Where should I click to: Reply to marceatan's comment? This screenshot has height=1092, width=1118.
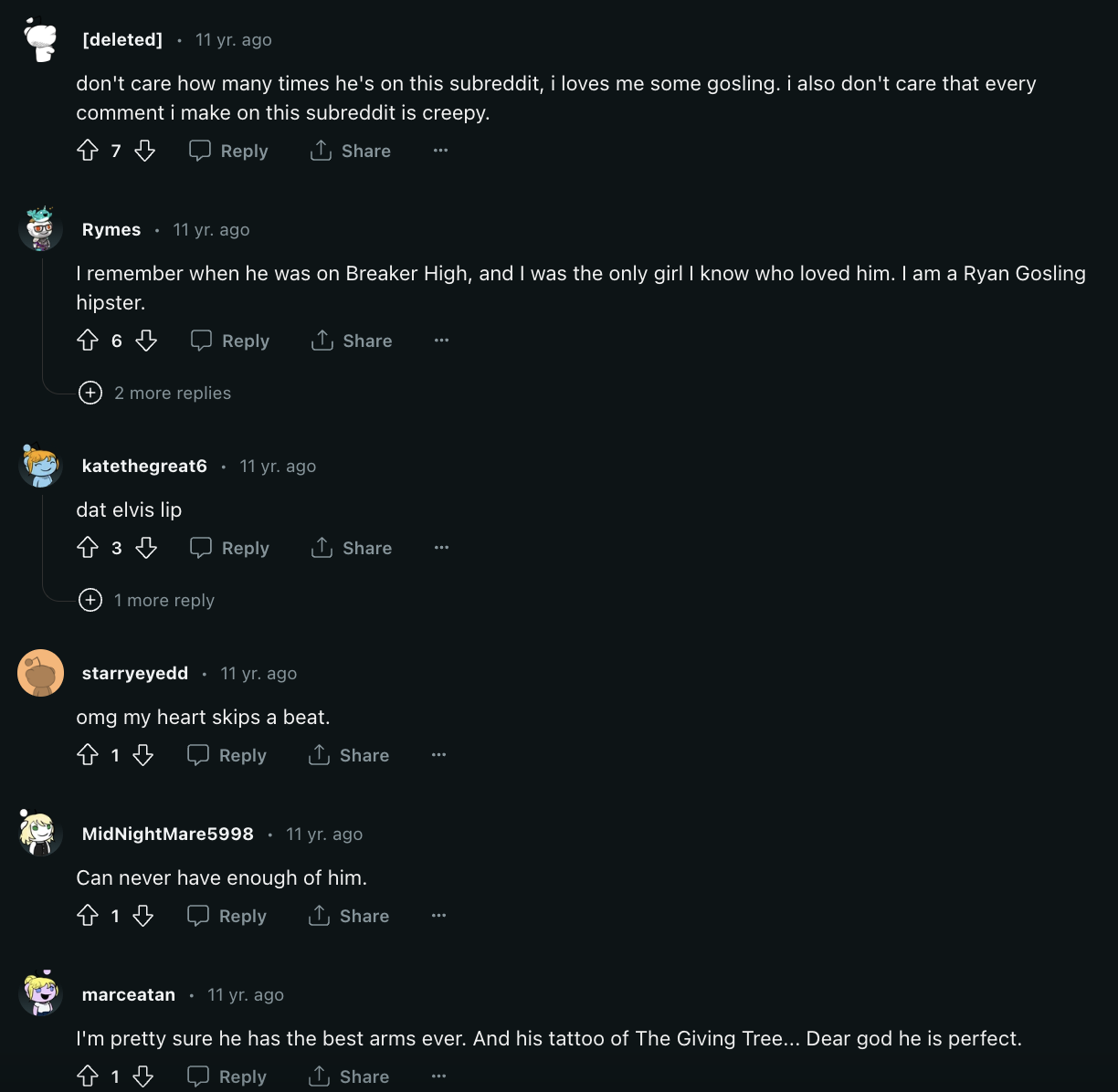click(227, 1076)
